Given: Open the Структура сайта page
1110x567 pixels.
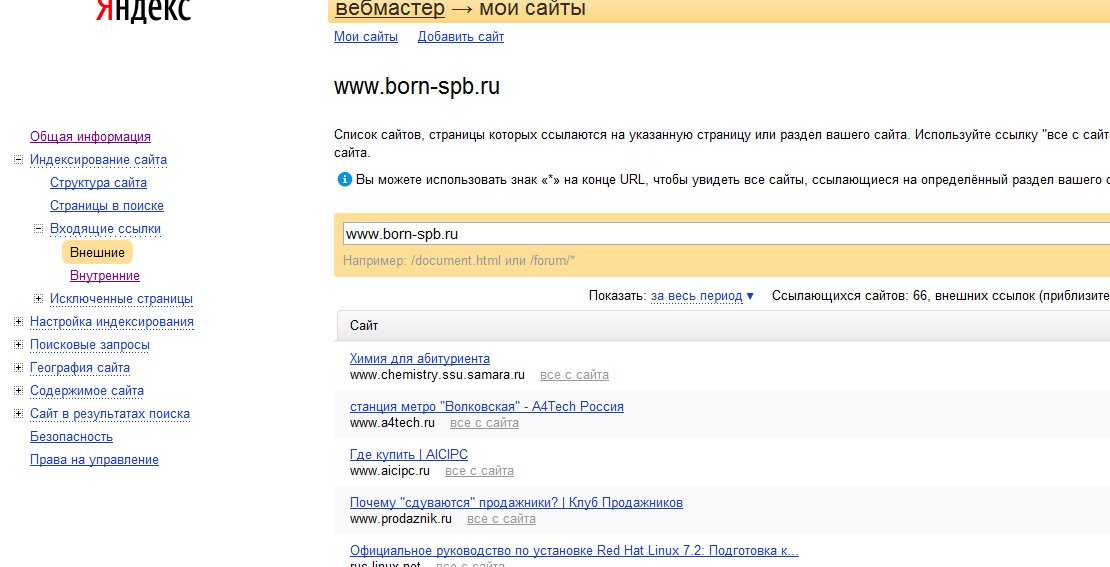Looking at the screenshot, I should (x=98, y=183).
